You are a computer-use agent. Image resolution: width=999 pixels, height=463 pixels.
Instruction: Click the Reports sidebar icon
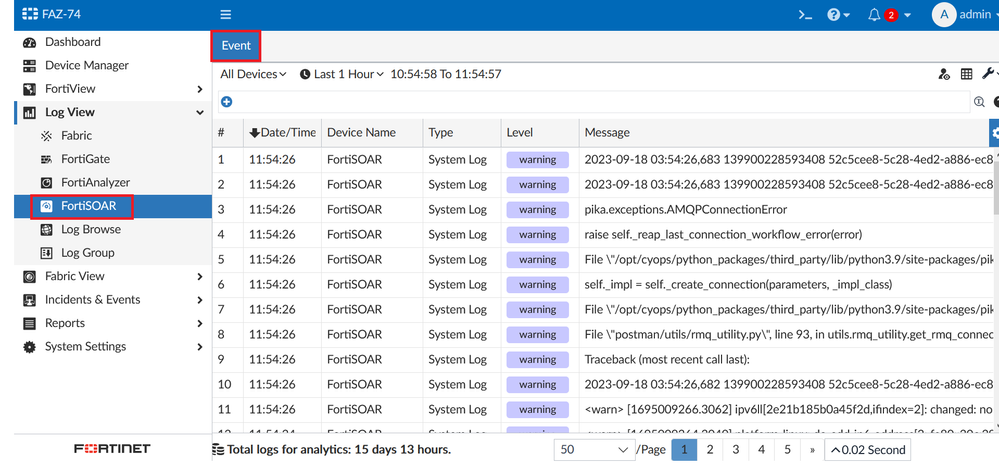29,324
